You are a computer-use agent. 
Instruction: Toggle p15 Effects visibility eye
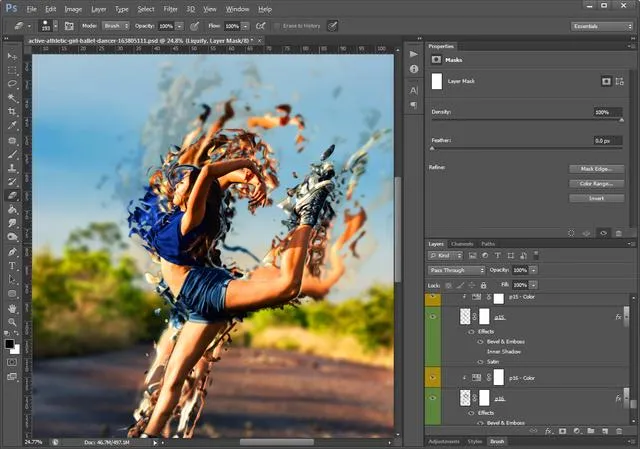tap(471, 331)
